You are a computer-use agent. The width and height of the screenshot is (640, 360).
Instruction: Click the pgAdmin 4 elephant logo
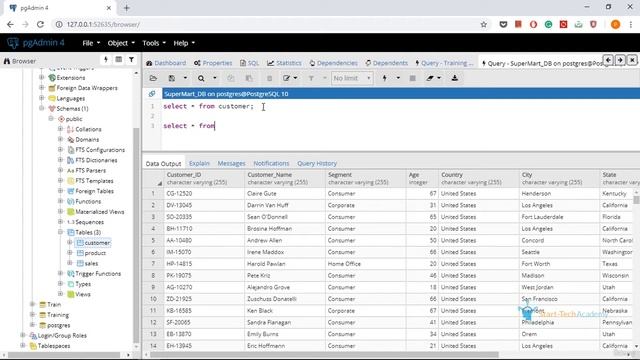coord(13,43)
